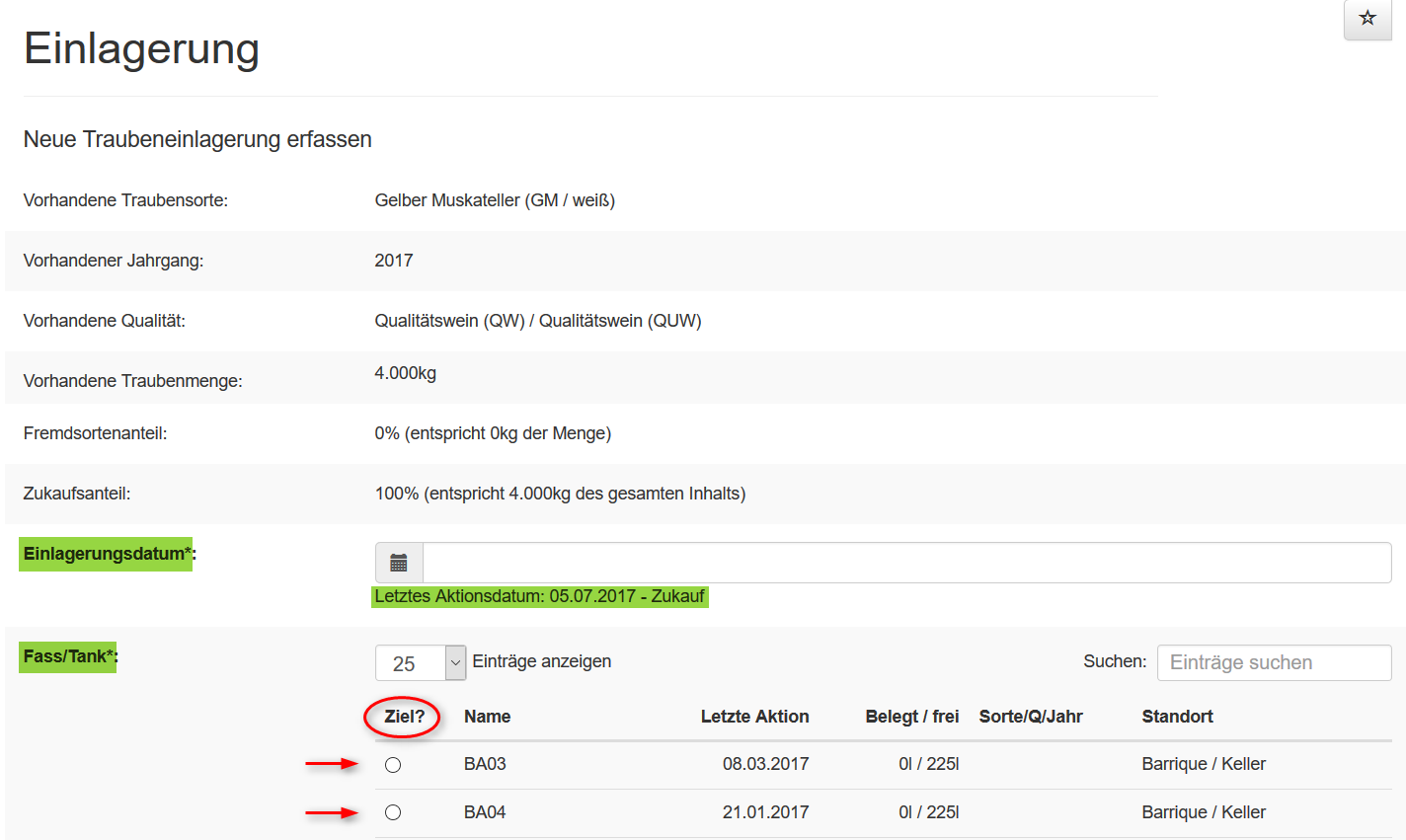This screenshot has height=840, width=1406.
Task: Click the star favorite button
Action: pyautogui.click(x=1367, y=19)
